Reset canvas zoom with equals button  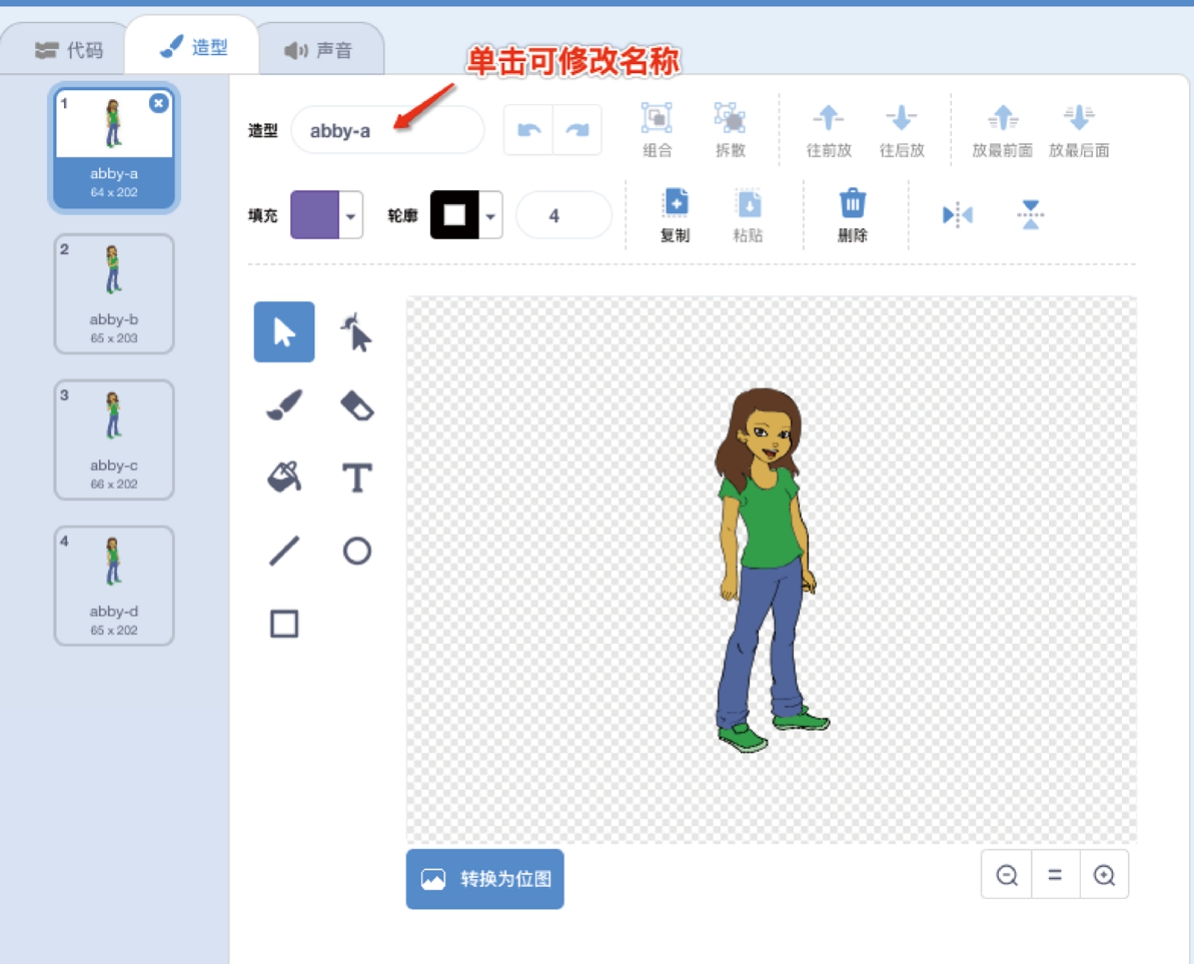1055,875
